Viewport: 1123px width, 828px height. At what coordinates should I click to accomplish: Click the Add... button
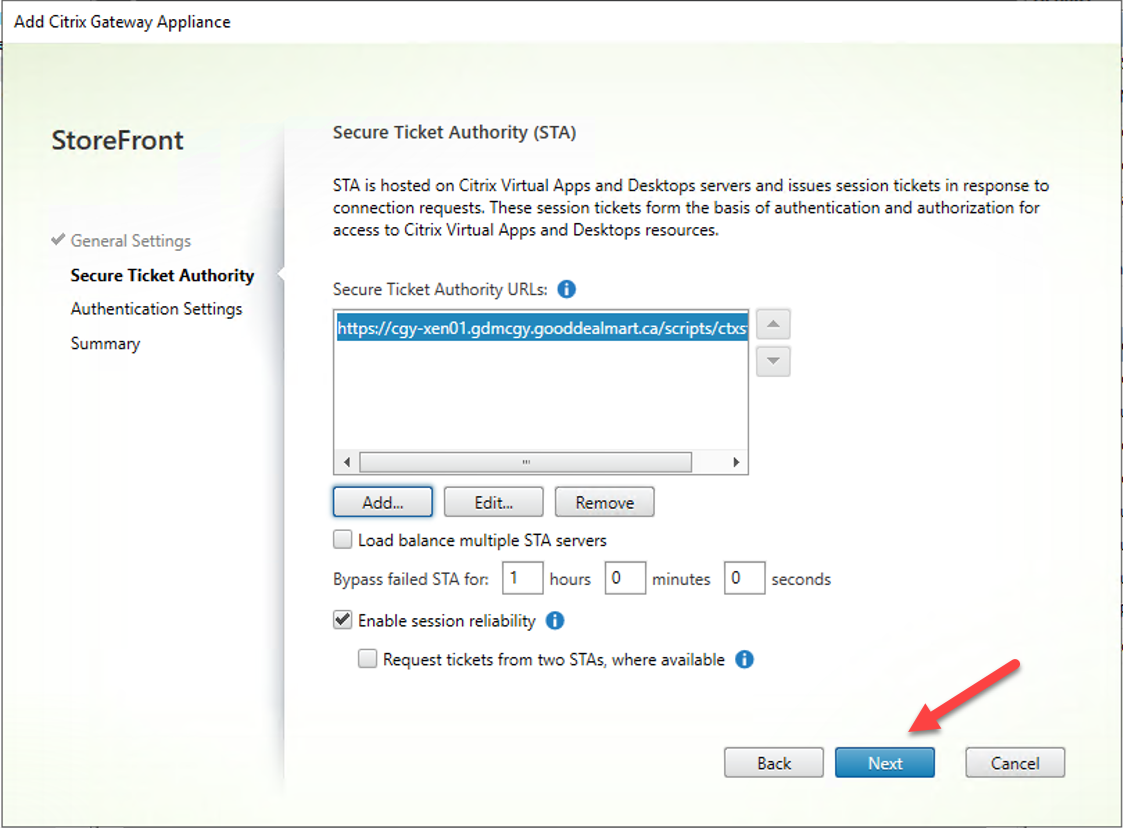pyautogui.click(x=382, y=502)
